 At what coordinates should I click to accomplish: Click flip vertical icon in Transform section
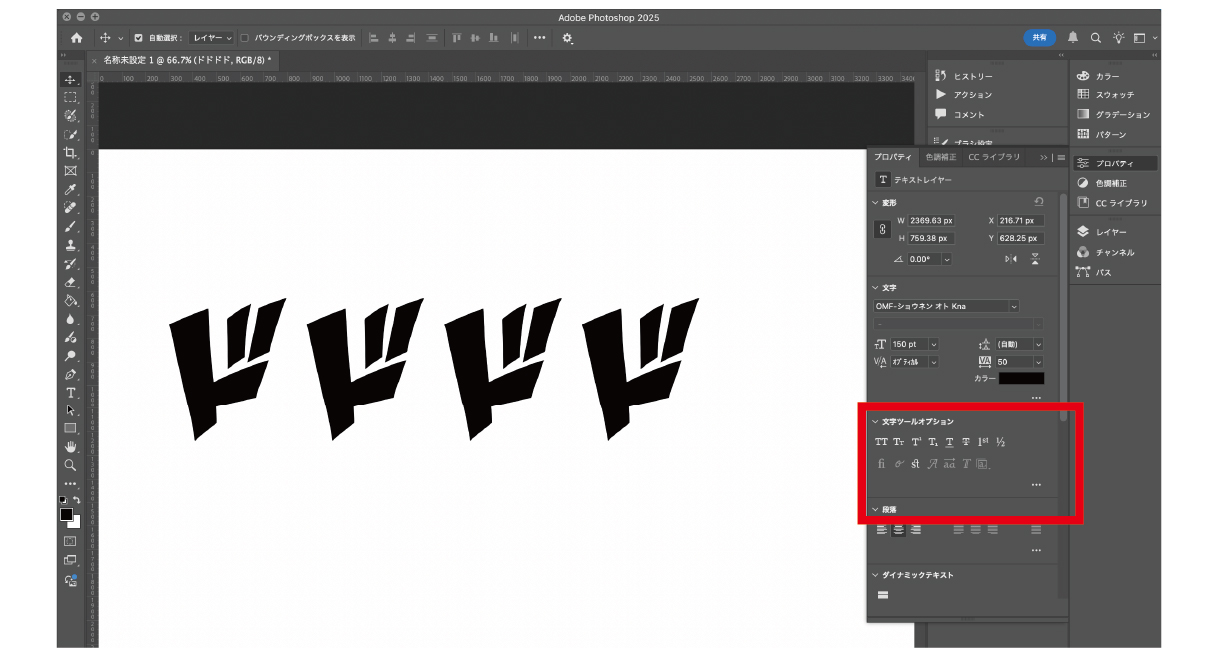click(1035, 259)
